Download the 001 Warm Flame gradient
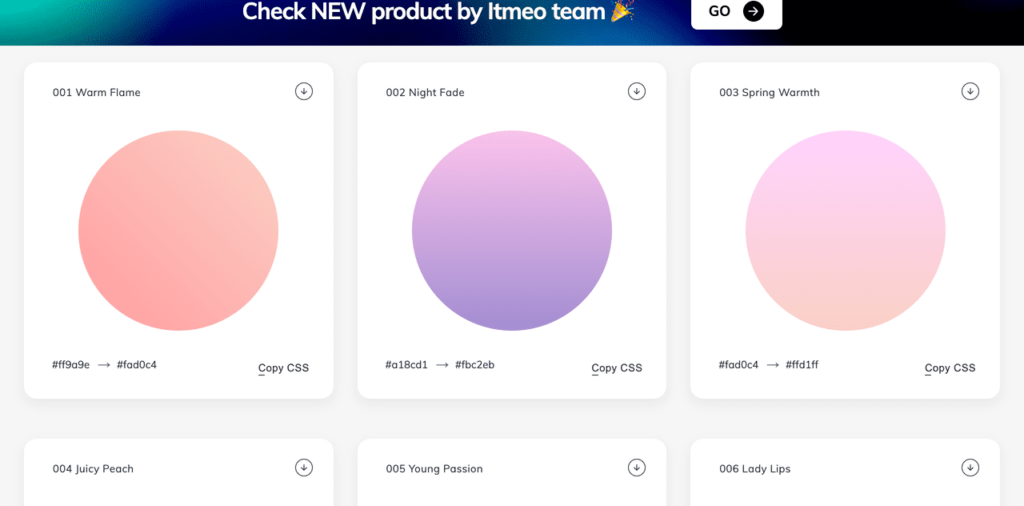This screenshot has height=506, width=1024. [x=304, y=91]
